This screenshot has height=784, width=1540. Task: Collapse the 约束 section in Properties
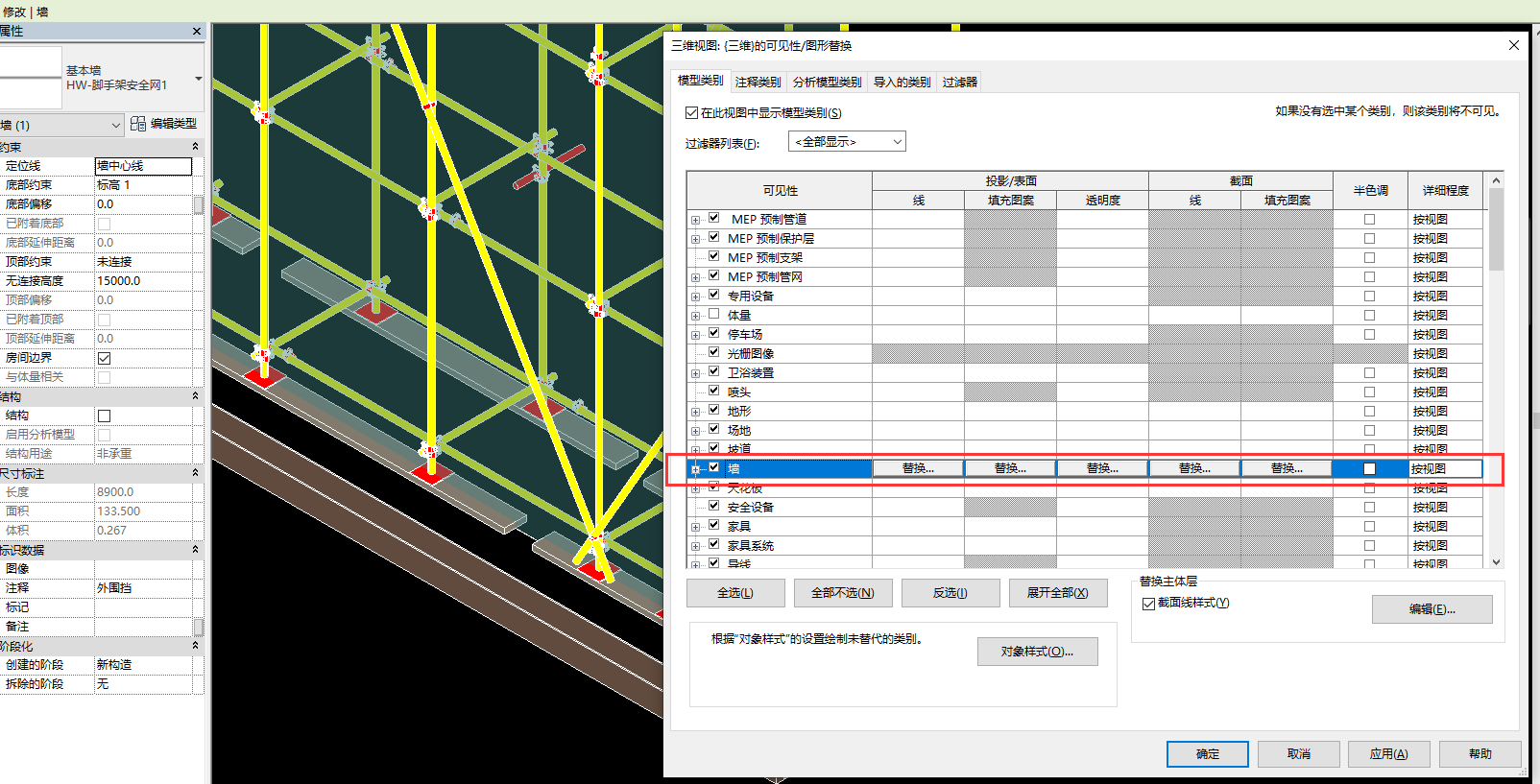pos(196,147)
